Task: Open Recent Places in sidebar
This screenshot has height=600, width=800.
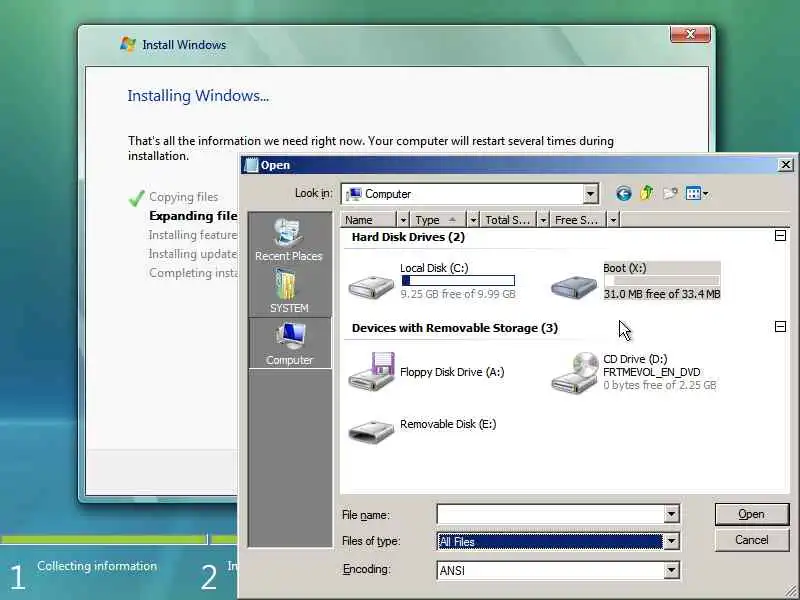Action: pyautogui.click(x=289, y=240)
